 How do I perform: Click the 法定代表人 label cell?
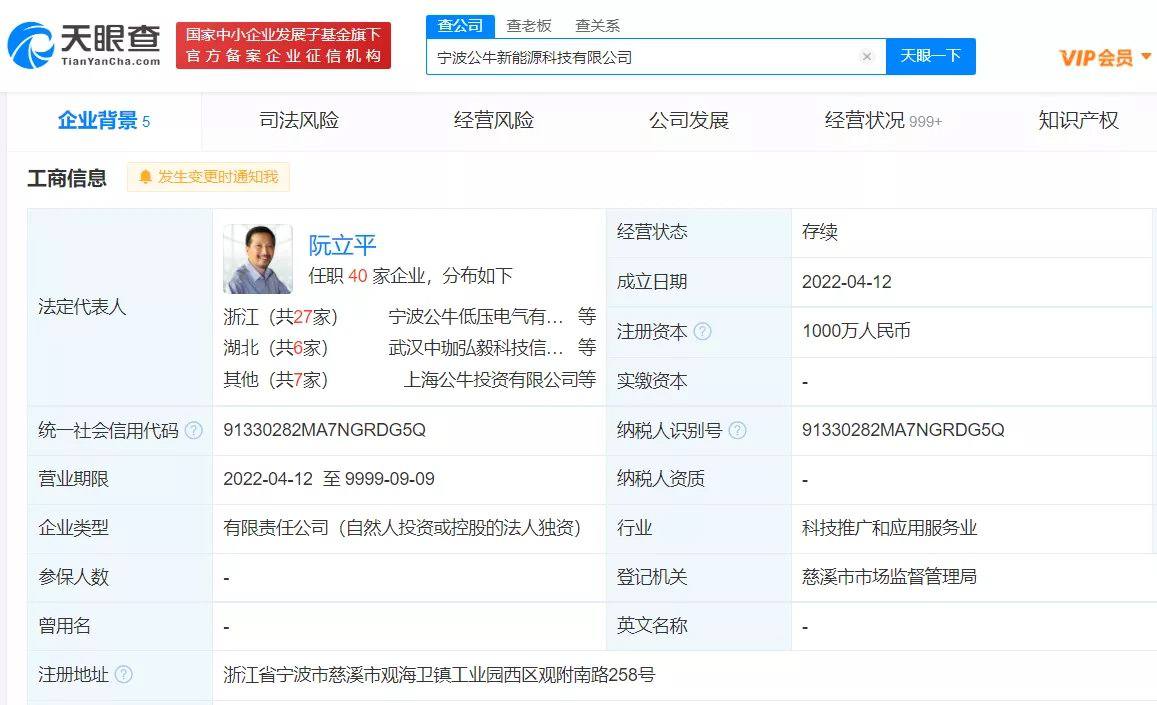pos(120,307)
